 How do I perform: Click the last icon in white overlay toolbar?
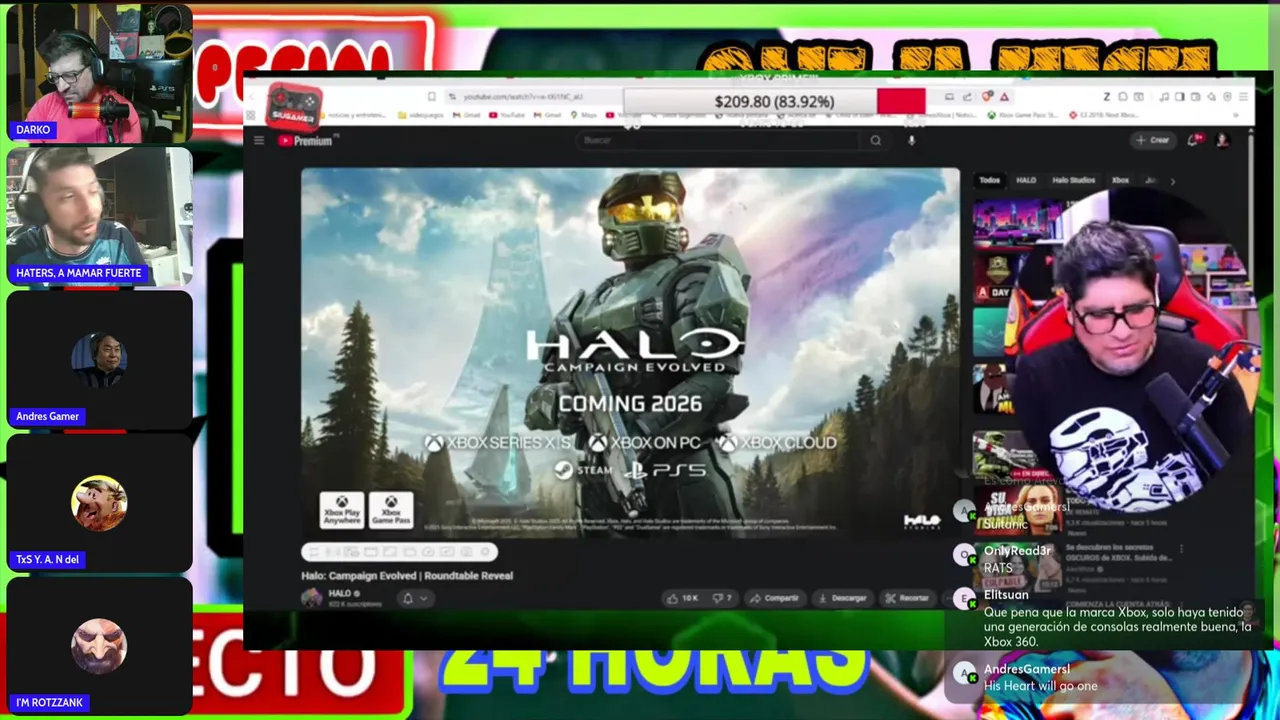click(485, 552)
